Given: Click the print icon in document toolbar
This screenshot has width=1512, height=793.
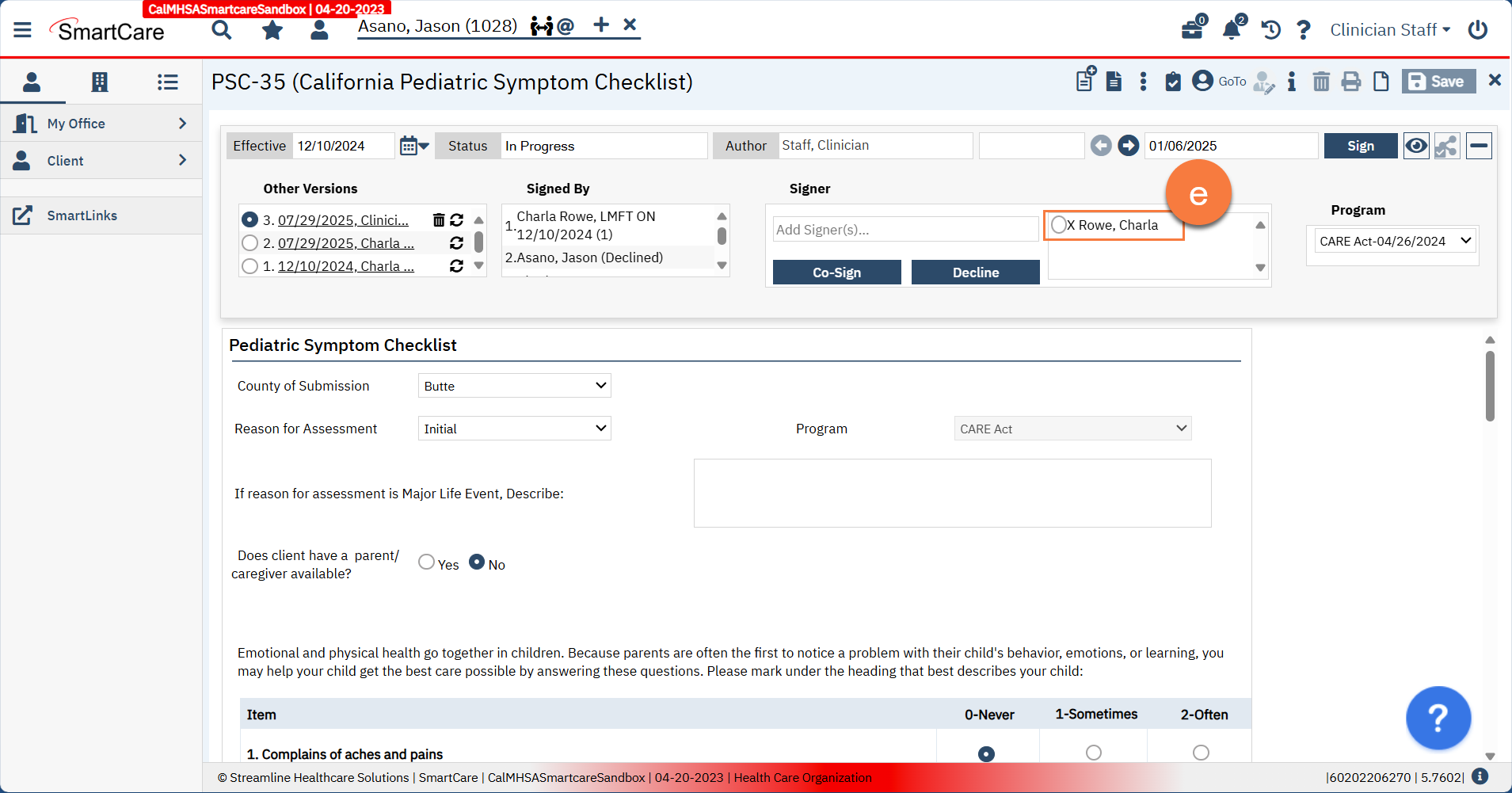Looking at the screenshot, I should coord(1351,82).
